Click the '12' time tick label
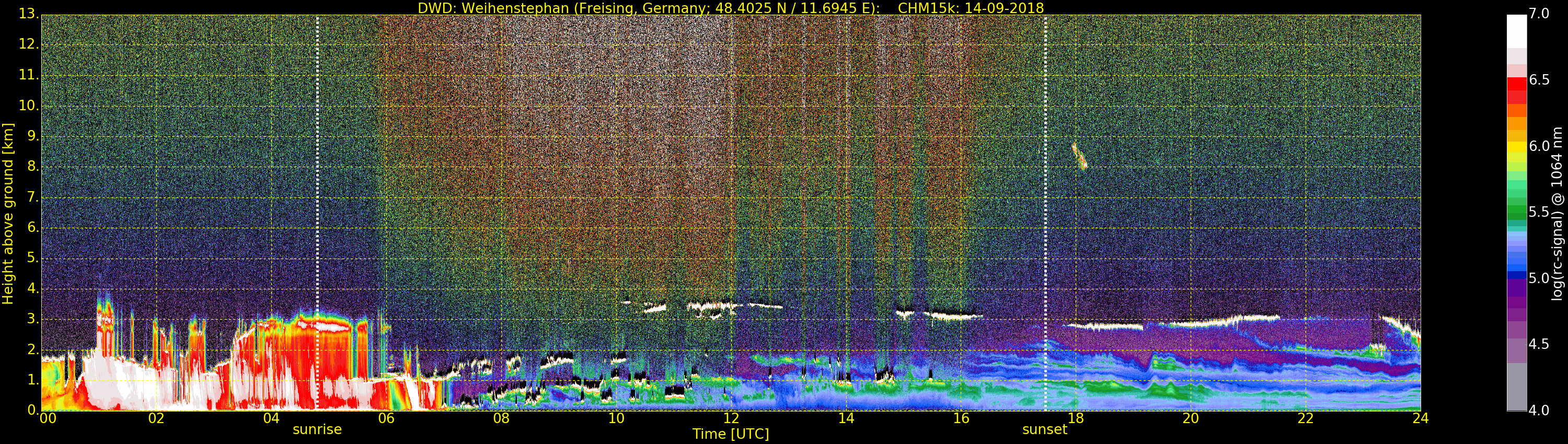 [731, 418]
